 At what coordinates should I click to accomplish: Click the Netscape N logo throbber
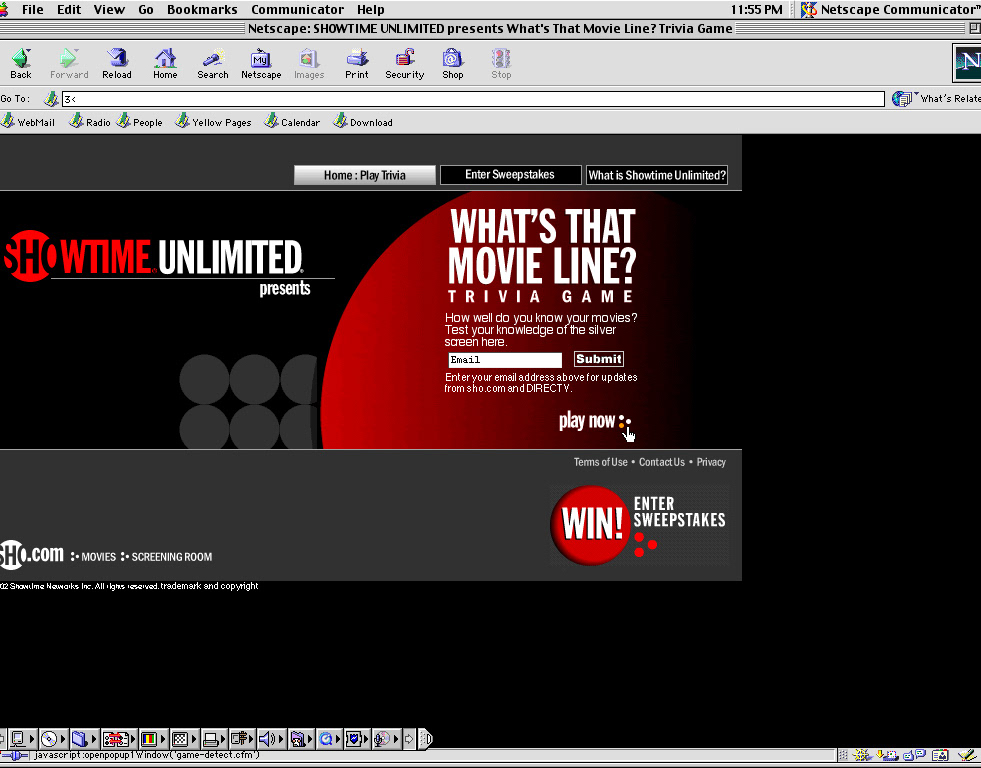click(x=967, y=62)
